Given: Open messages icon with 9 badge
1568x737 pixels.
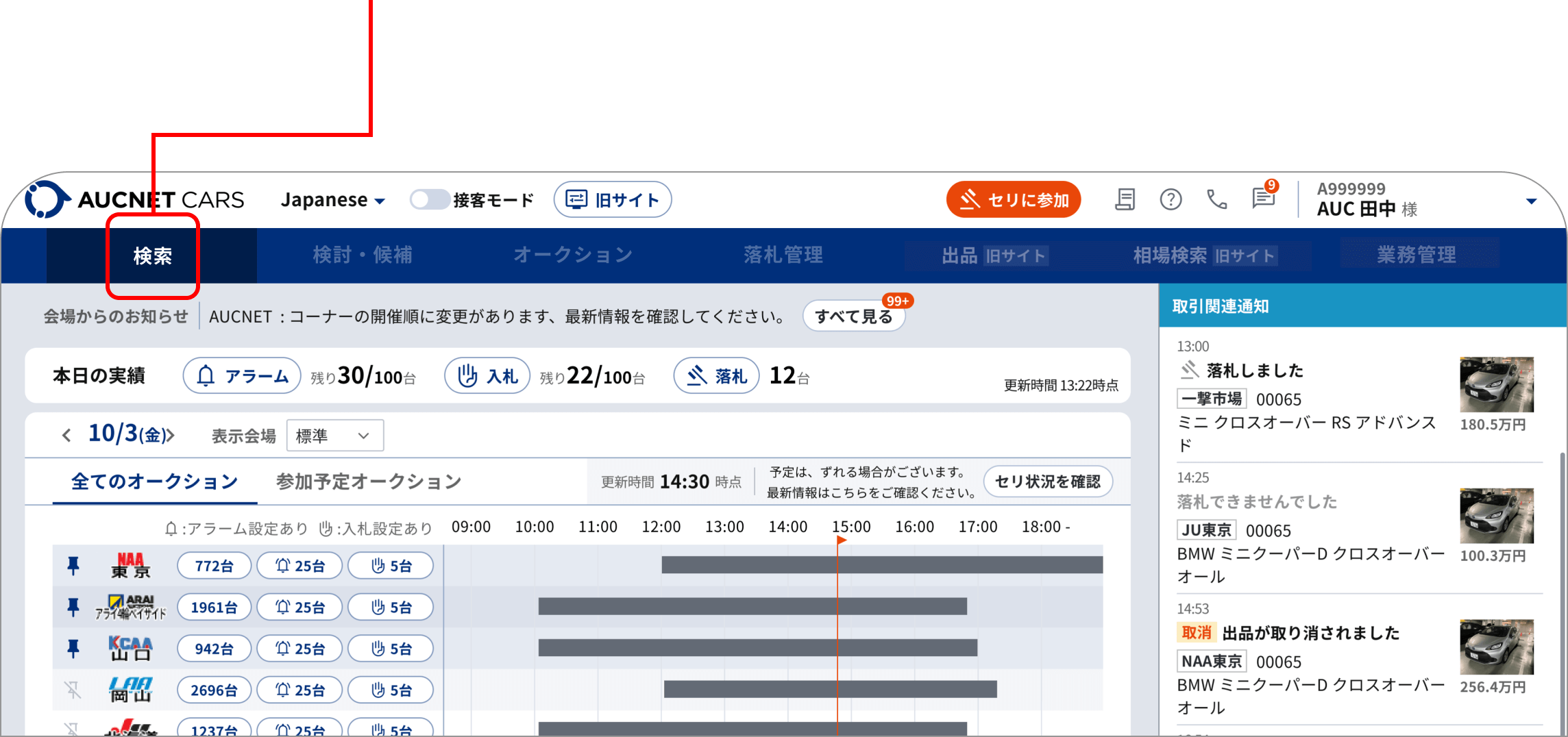Looking at the screenshot, I should [x=1263, y=198].
